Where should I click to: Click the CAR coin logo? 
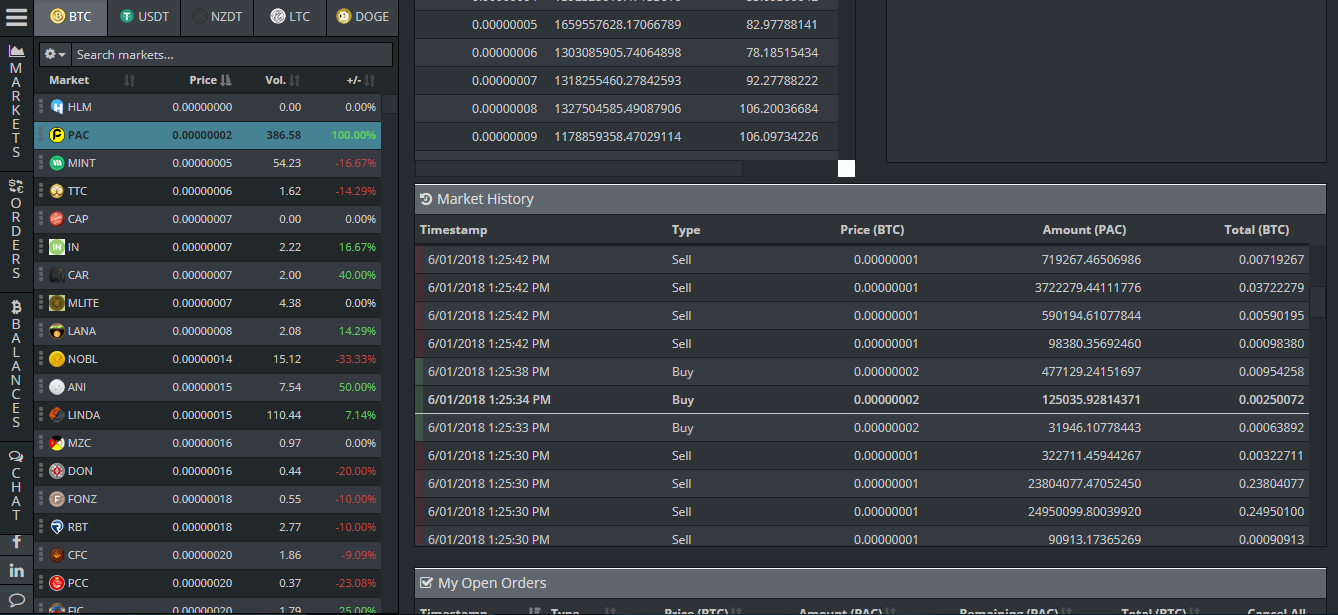point(57,275)
